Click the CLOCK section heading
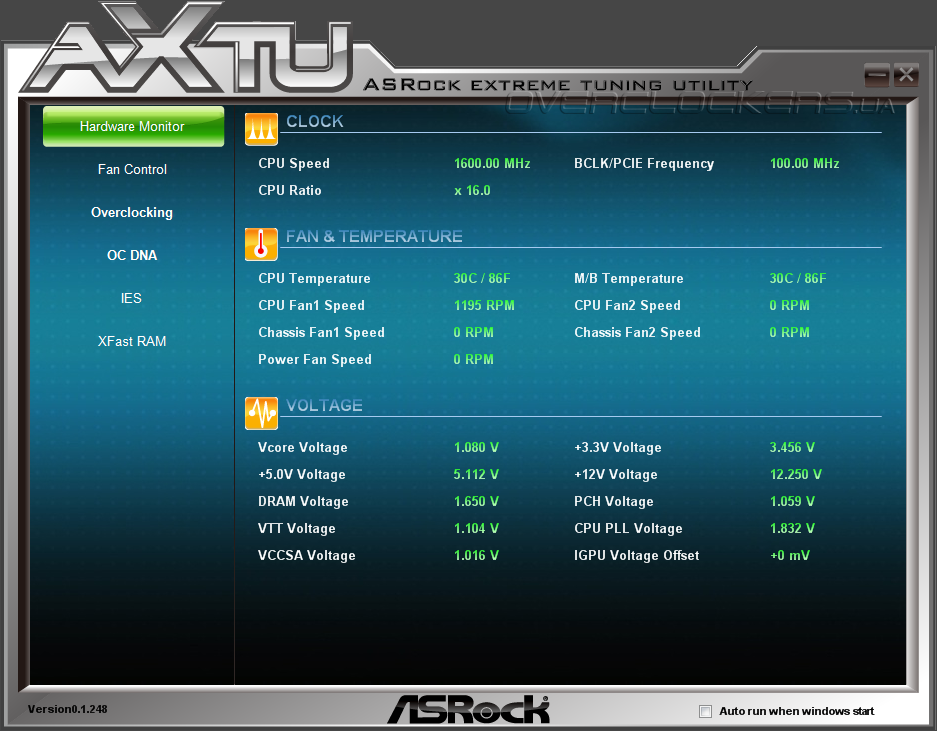The width and height of the screenshot is (937, 731). [x=315, y=121]
